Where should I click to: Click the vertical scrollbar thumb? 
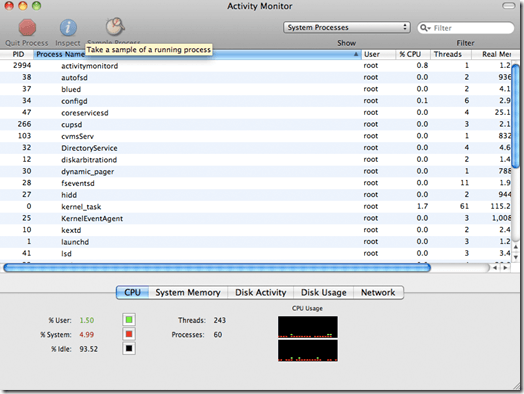516,116
